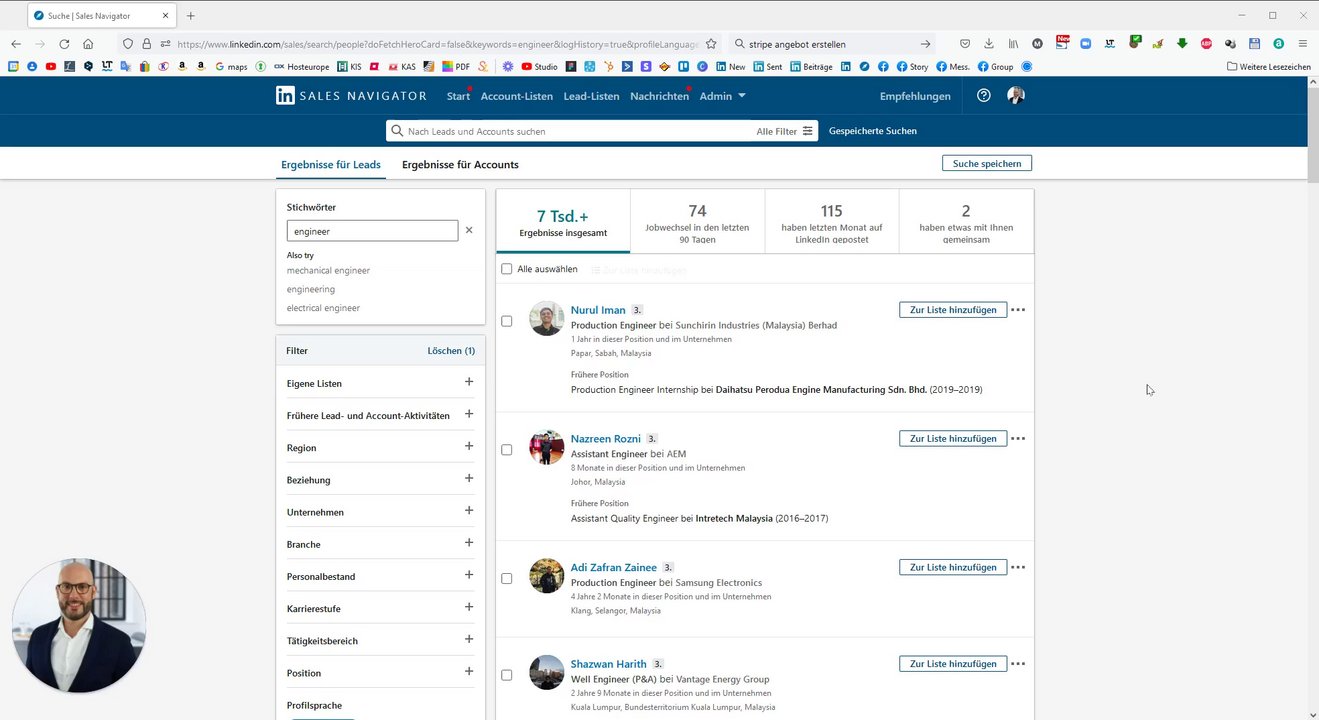Open the profile avatar in navigation bar
Image resolution: width=1319 pixels, height=720 pixels.
[1016, 96]
